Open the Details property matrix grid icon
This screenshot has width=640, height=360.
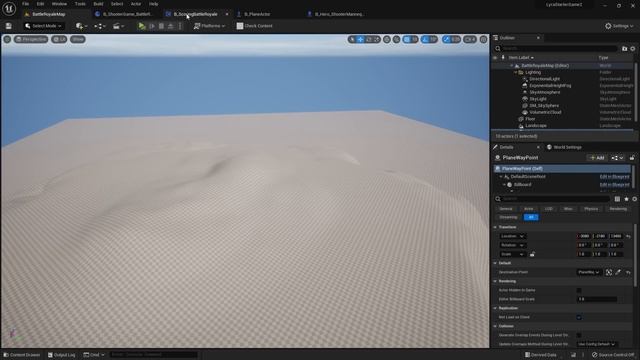(617, 199)
